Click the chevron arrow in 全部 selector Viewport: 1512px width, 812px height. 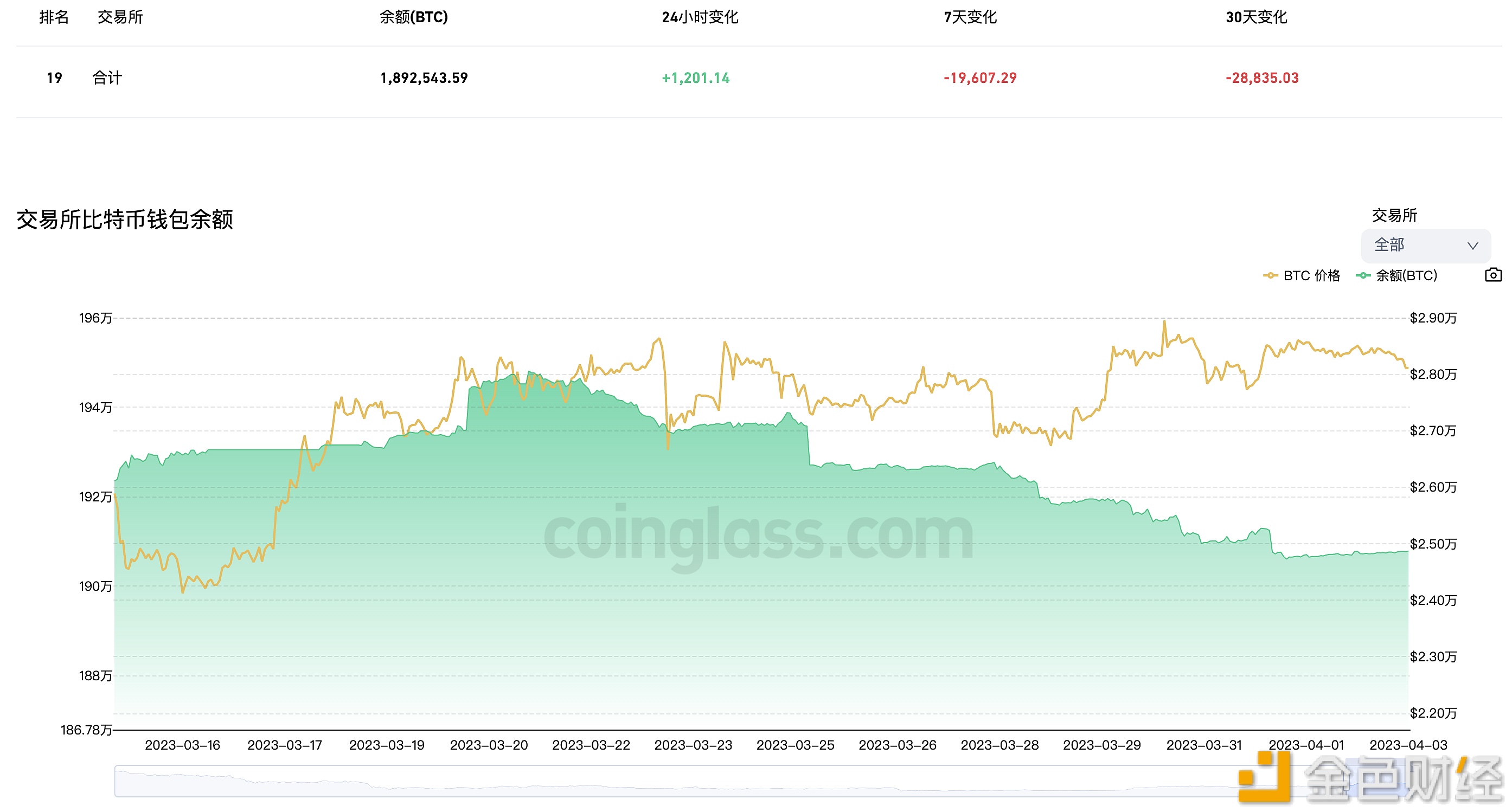click(x=1472, y=246)
